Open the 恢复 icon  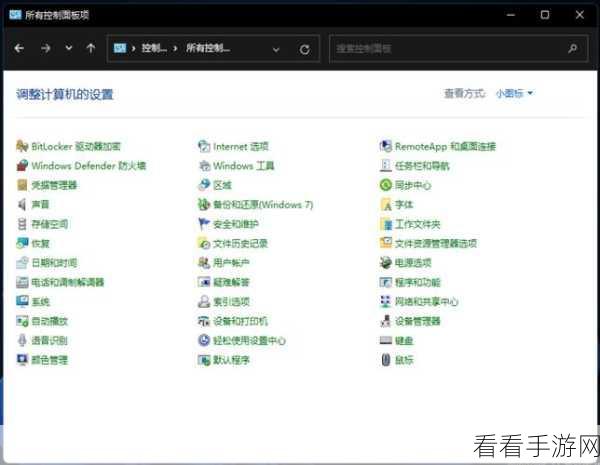tap(22, 243)
